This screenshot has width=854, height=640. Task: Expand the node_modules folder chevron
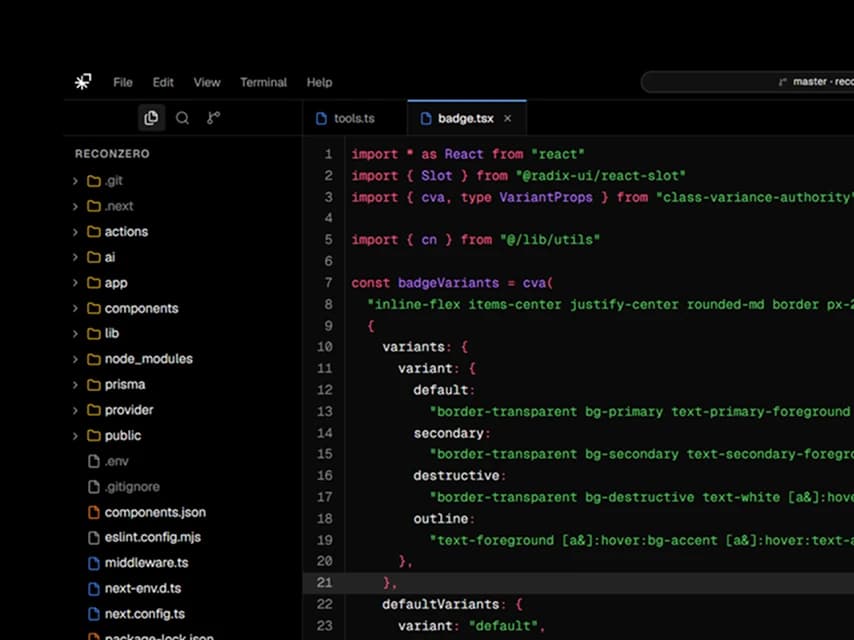75,359
